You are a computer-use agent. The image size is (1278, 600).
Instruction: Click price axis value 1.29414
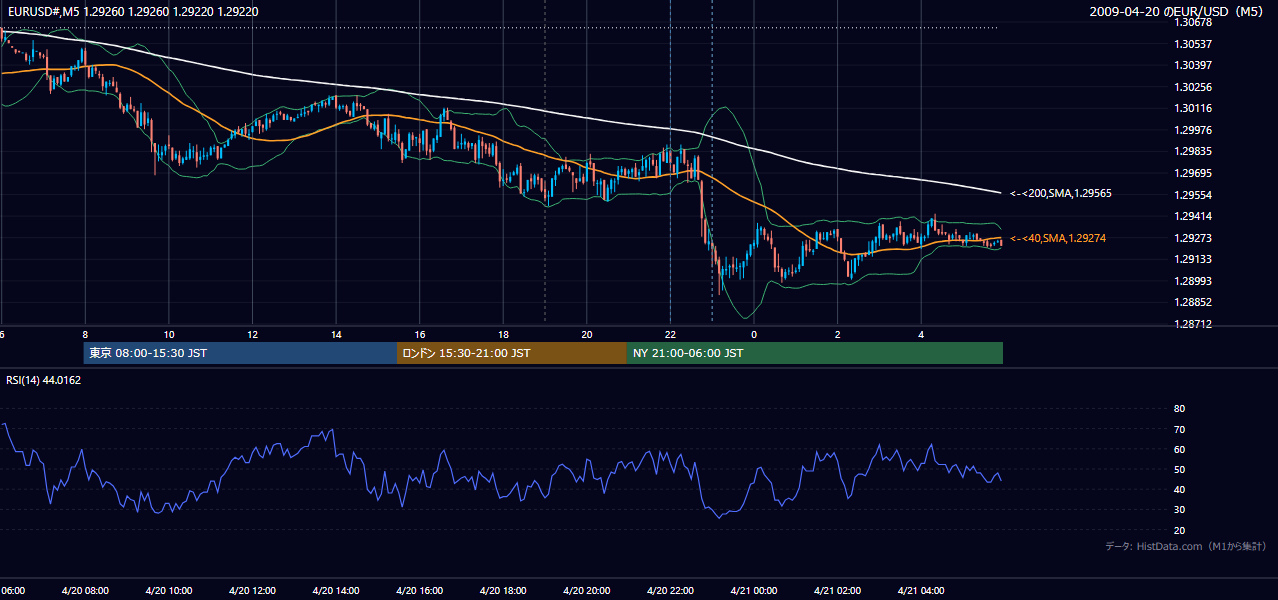click(x=1193, y=216)
